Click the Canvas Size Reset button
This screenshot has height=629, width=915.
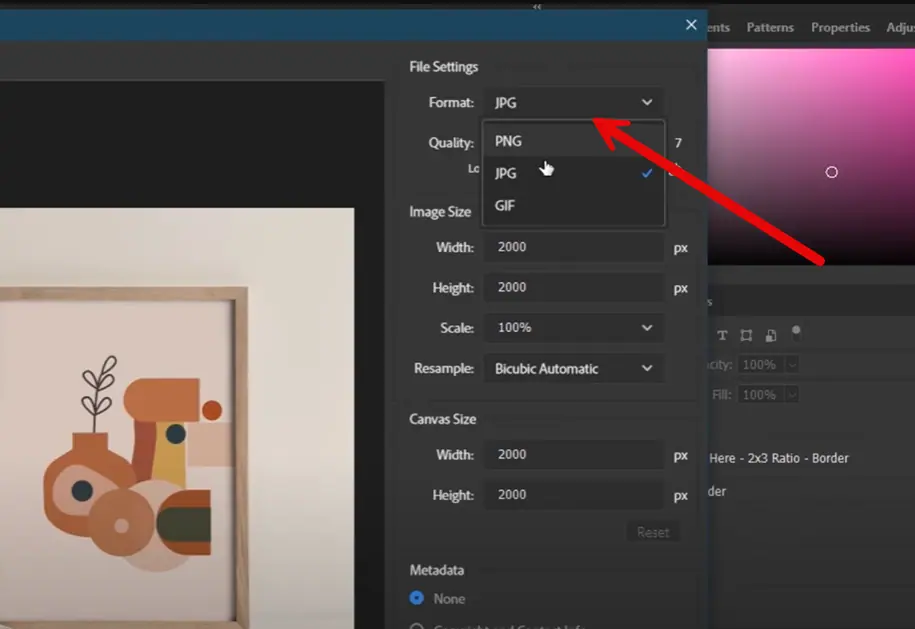click(653, 532)
